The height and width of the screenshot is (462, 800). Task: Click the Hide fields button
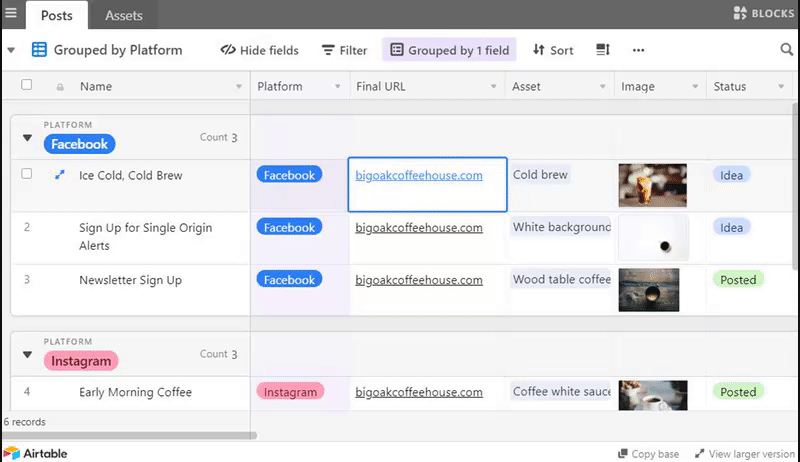pos(259,50)
